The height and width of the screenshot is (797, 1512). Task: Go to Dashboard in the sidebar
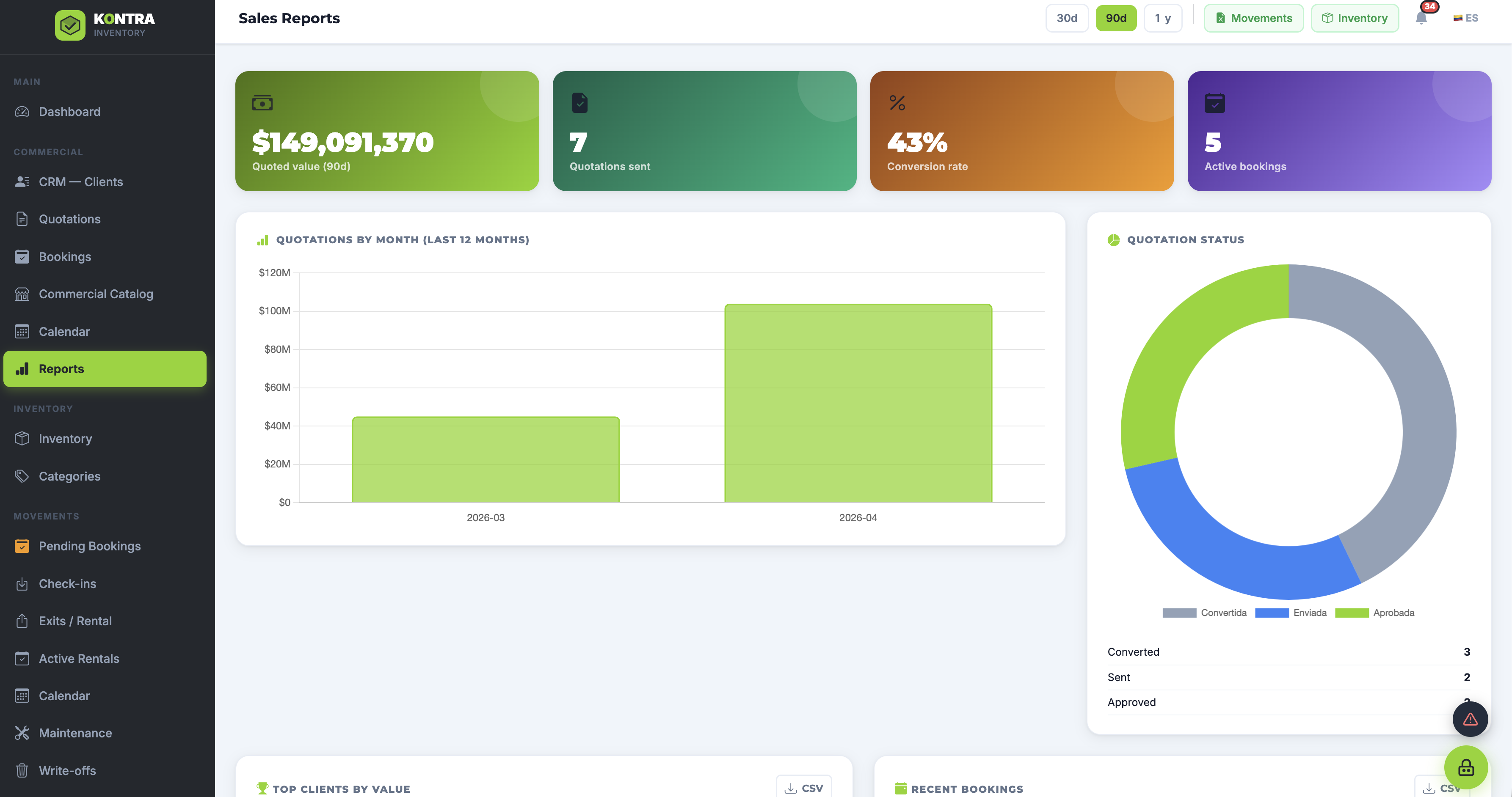[x=105, y=111]
